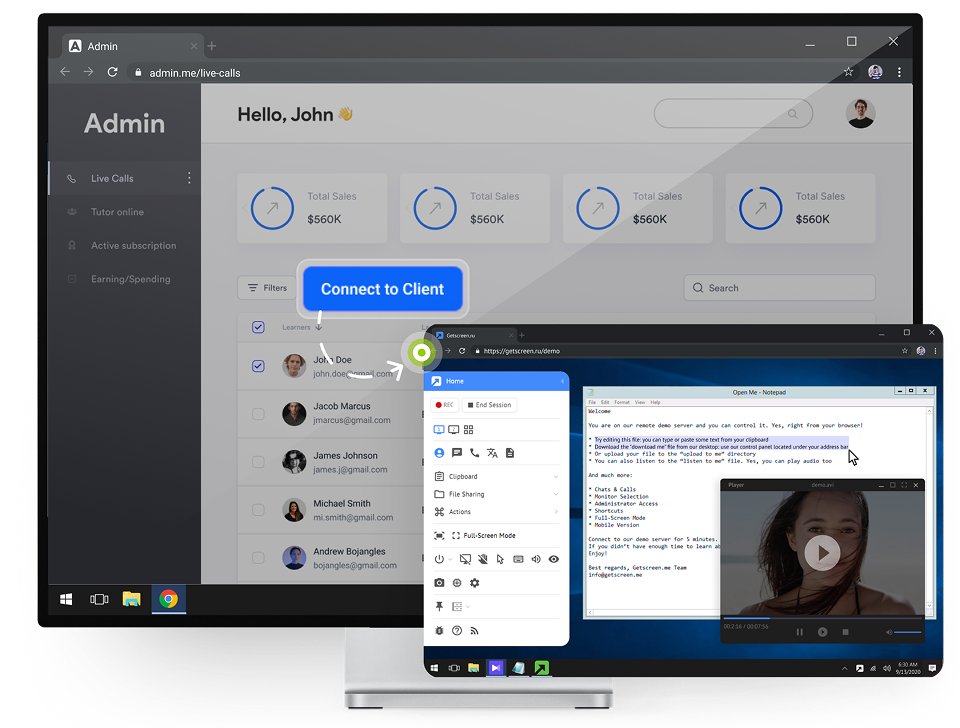Click the Player video progress bar
The width and height of the screenshot is (960, 728).
pos(822,618)
